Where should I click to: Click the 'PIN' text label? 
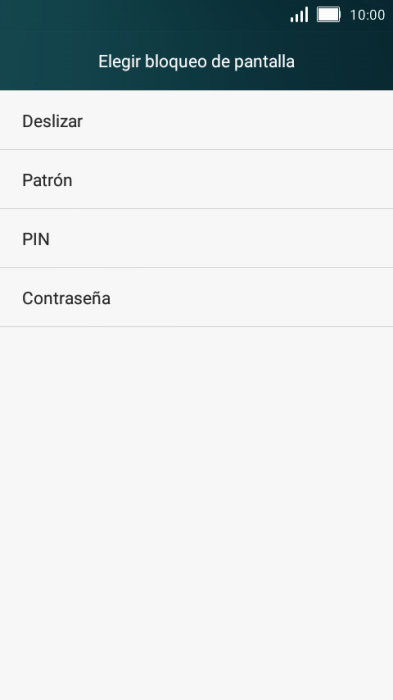coord(36,239)
